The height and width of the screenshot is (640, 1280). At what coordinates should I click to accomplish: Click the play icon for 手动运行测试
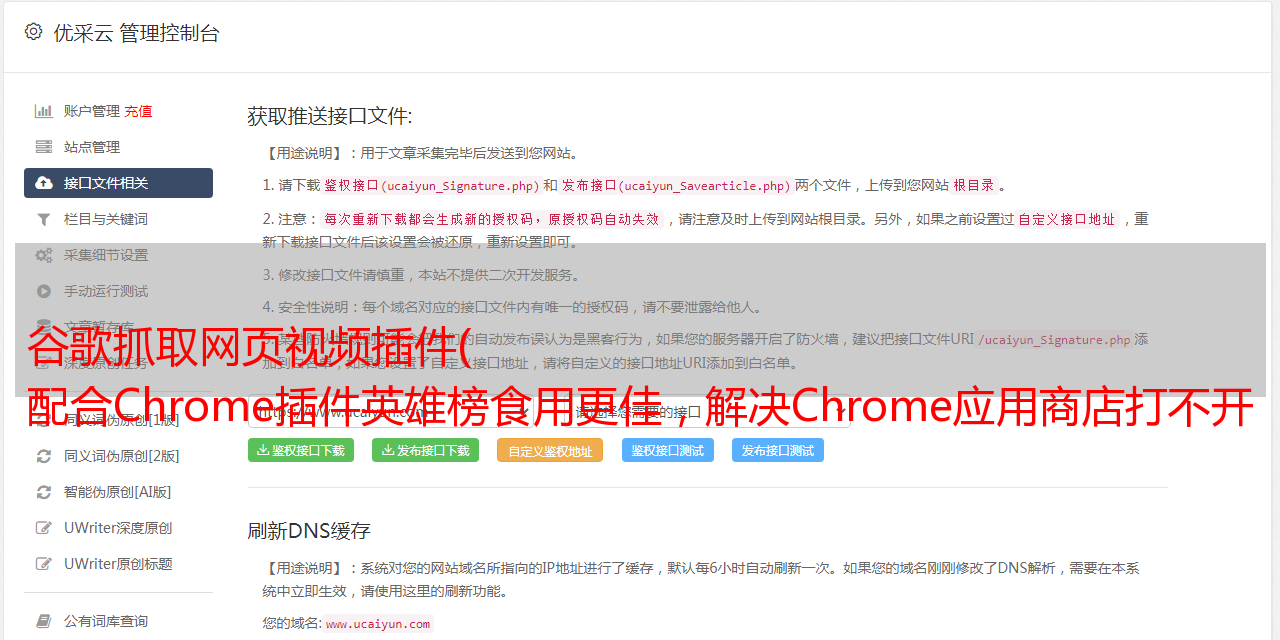pyautogui.click(x=44, y=291)
